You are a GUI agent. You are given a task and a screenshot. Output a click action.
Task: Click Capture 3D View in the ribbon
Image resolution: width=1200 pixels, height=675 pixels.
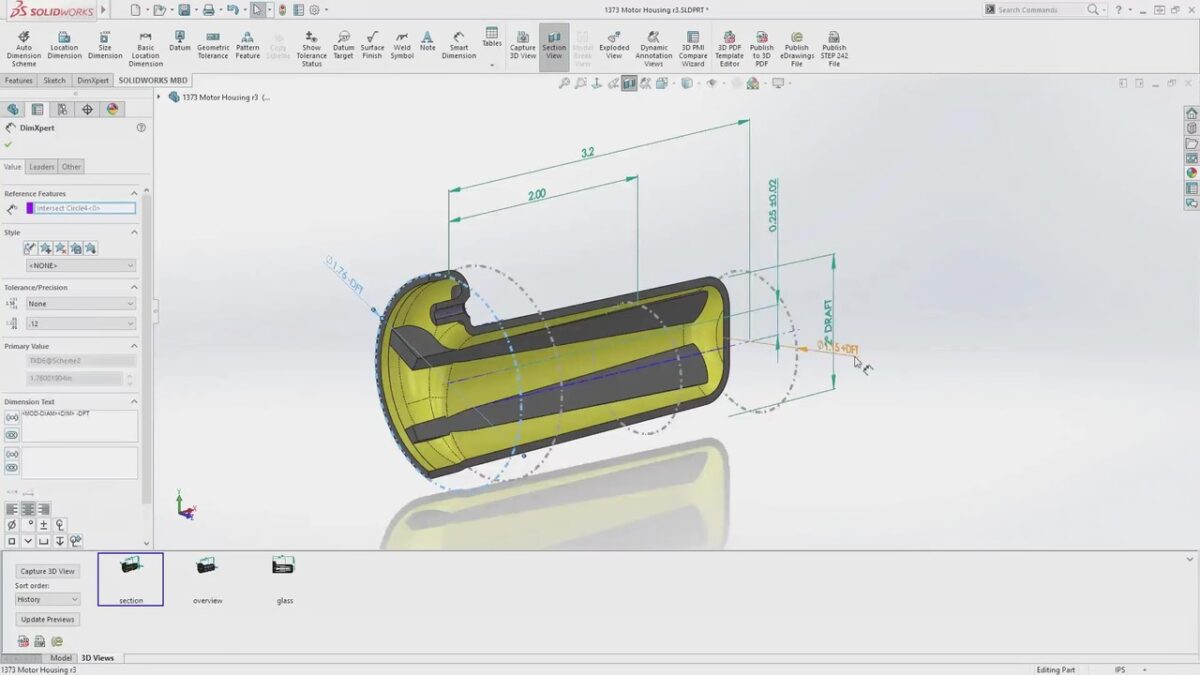(523, 45)
